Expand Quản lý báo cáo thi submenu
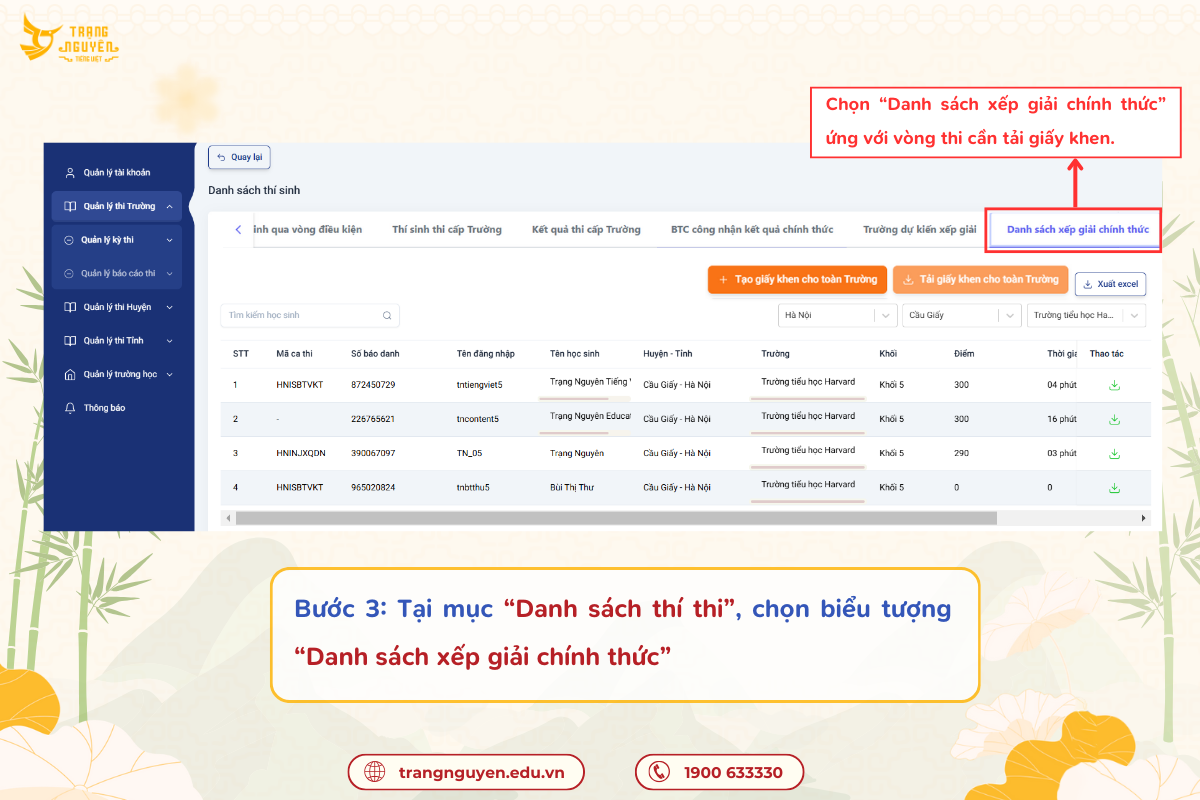 click(x=170, y=274)
